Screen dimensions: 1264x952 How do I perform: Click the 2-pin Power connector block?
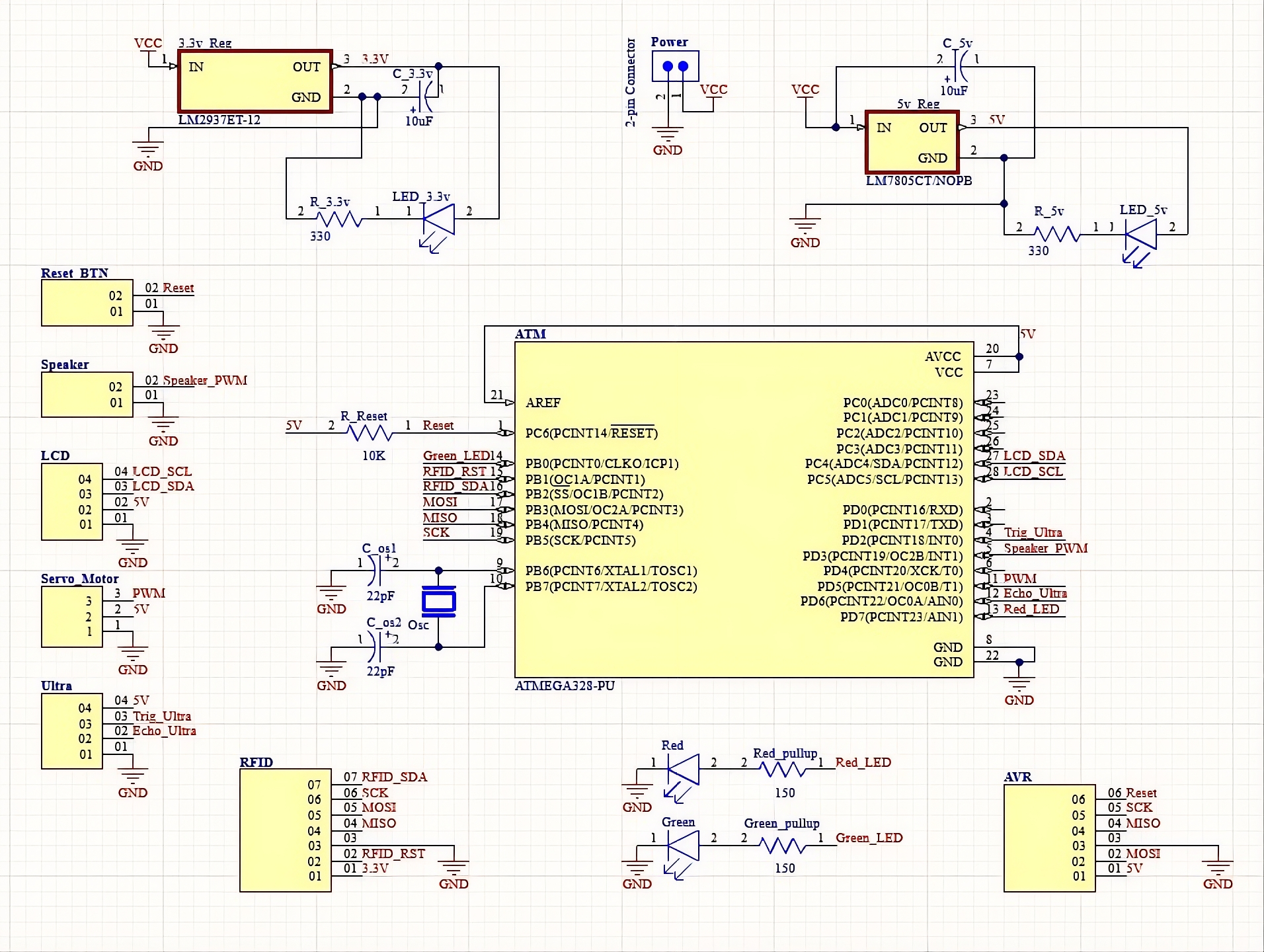[x=676, y=65]
